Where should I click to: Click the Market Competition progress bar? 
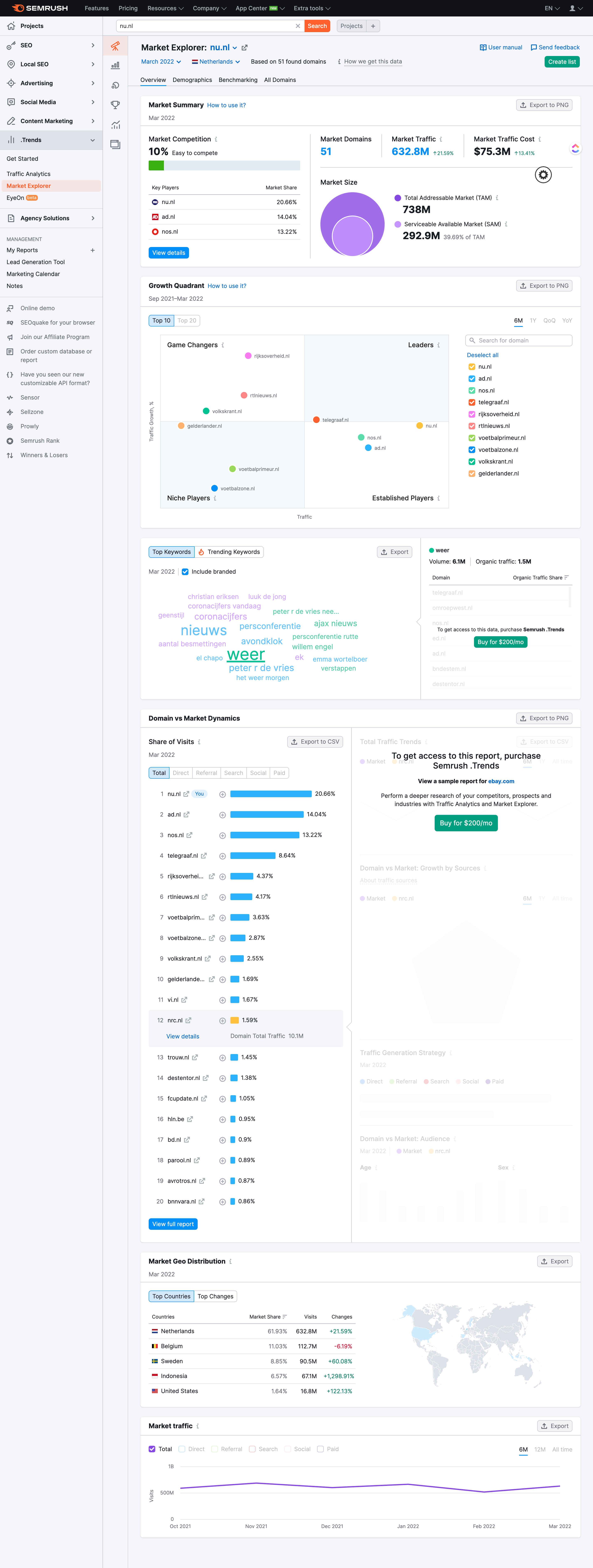tap(224, 165)
